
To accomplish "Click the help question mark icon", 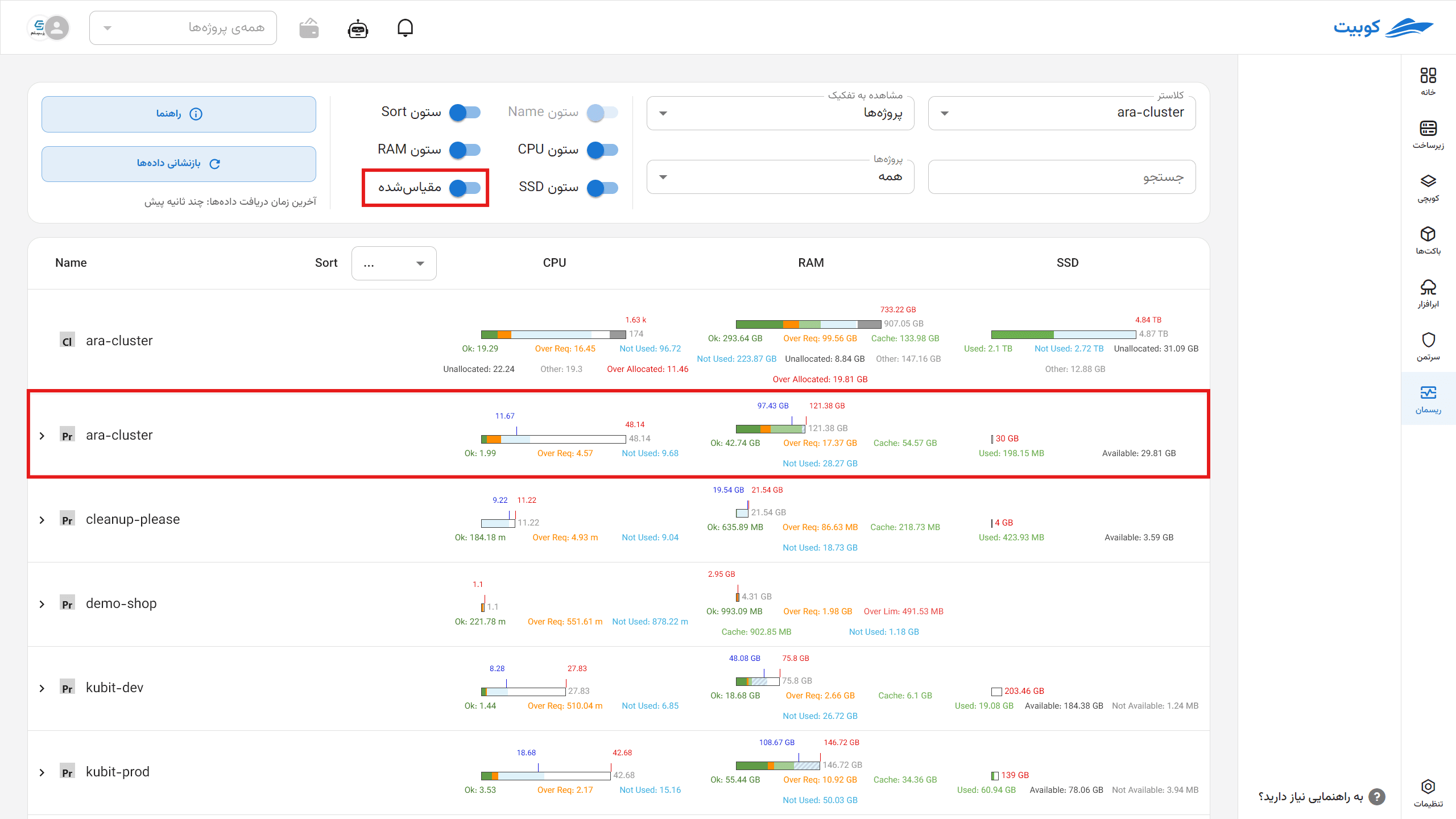I will (x=1376, y=797).
